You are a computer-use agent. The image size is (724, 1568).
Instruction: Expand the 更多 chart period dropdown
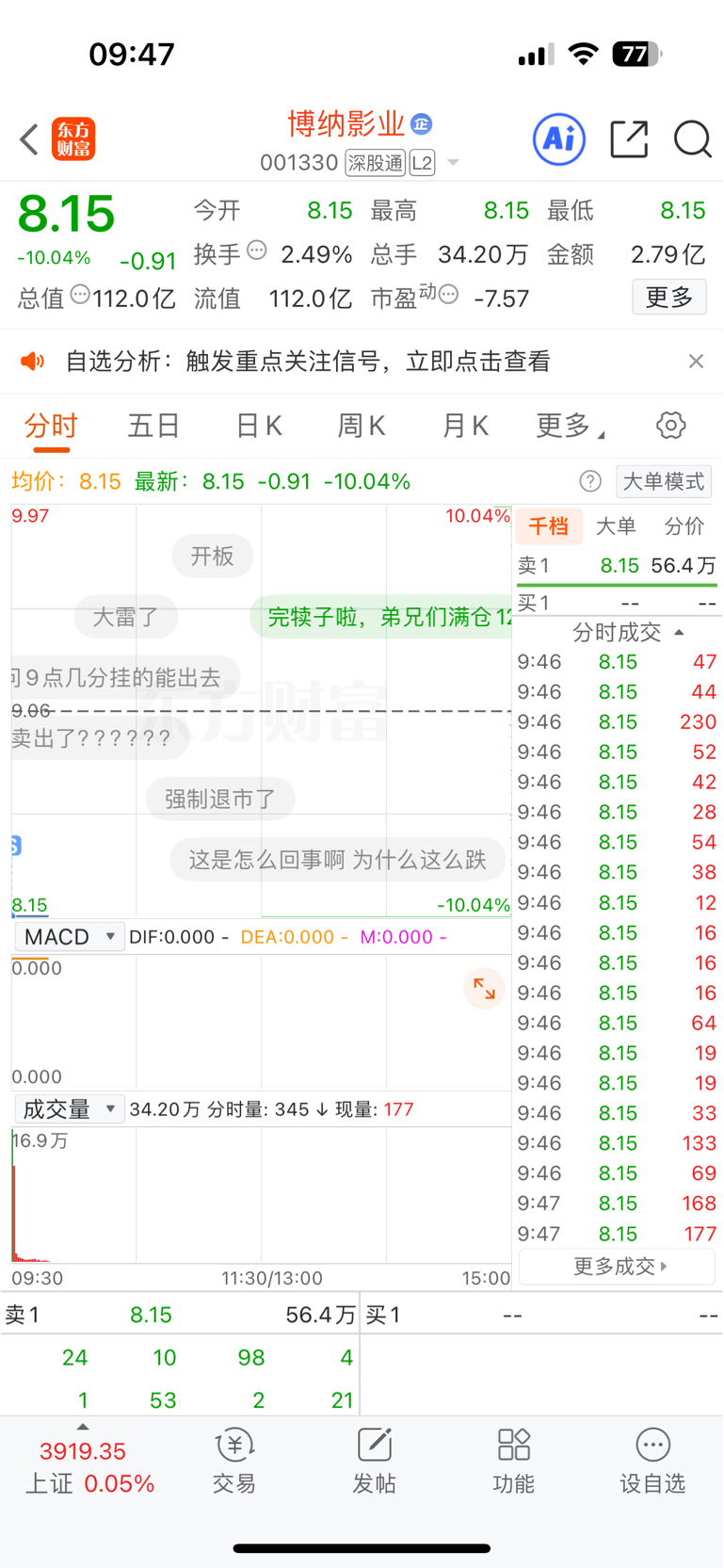pyautogui.click(x=570, y=426)
